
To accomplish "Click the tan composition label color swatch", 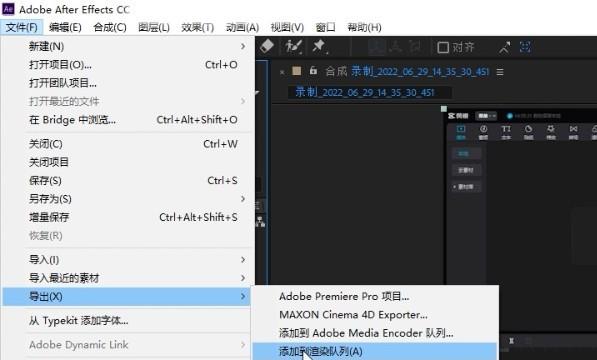I will coord(297,71).
